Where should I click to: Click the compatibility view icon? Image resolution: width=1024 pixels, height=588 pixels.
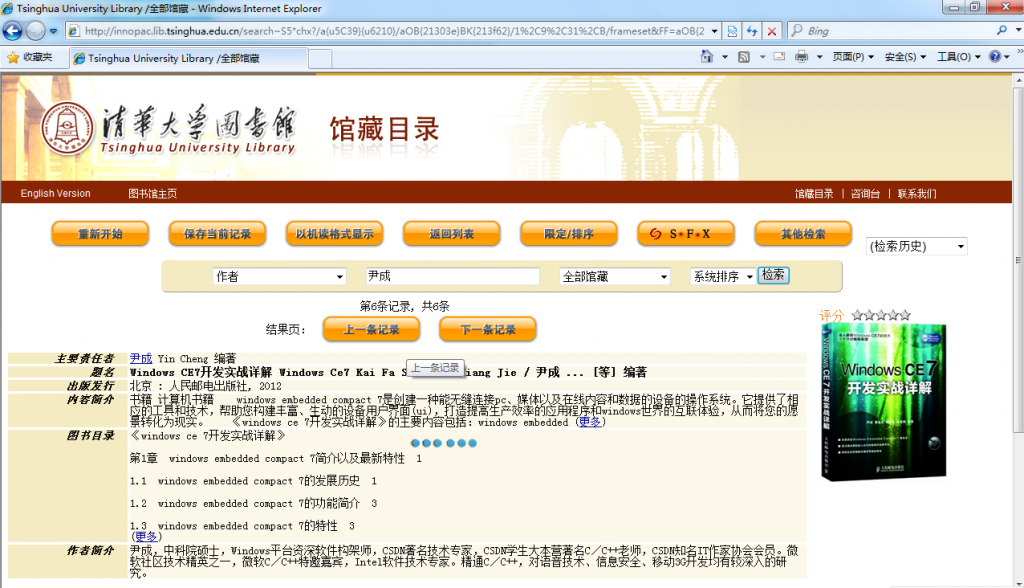pos(733,31)
